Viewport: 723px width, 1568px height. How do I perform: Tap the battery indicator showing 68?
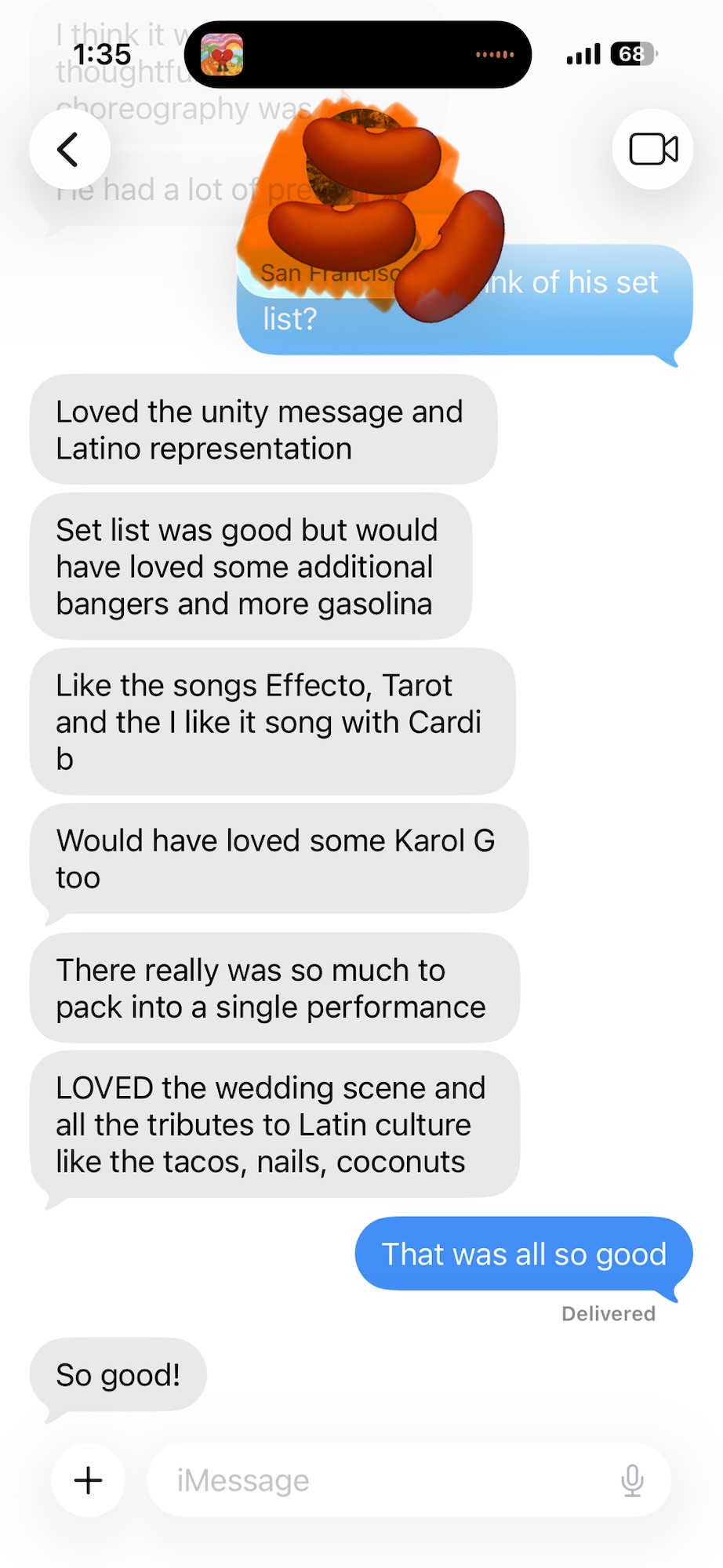[634, 54]
